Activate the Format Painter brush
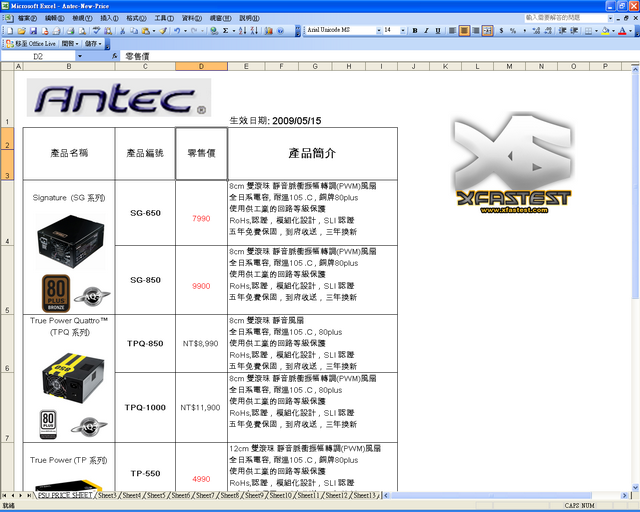This screenshot has height=512, width=640. click(163, 31)
